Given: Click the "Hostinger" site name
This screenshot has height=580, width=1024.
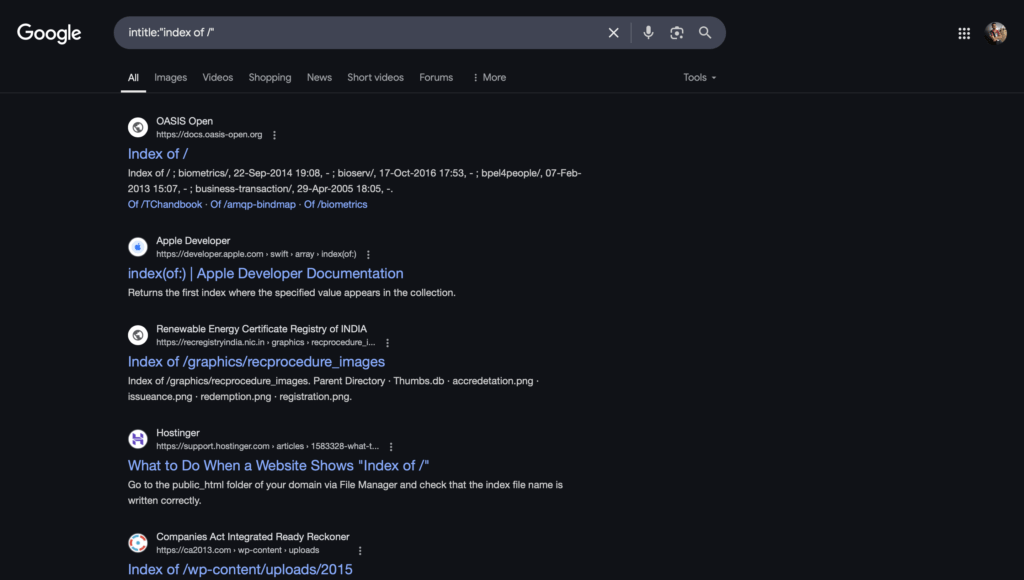Looking at the screenshot, I should click(x=178, y=432).
